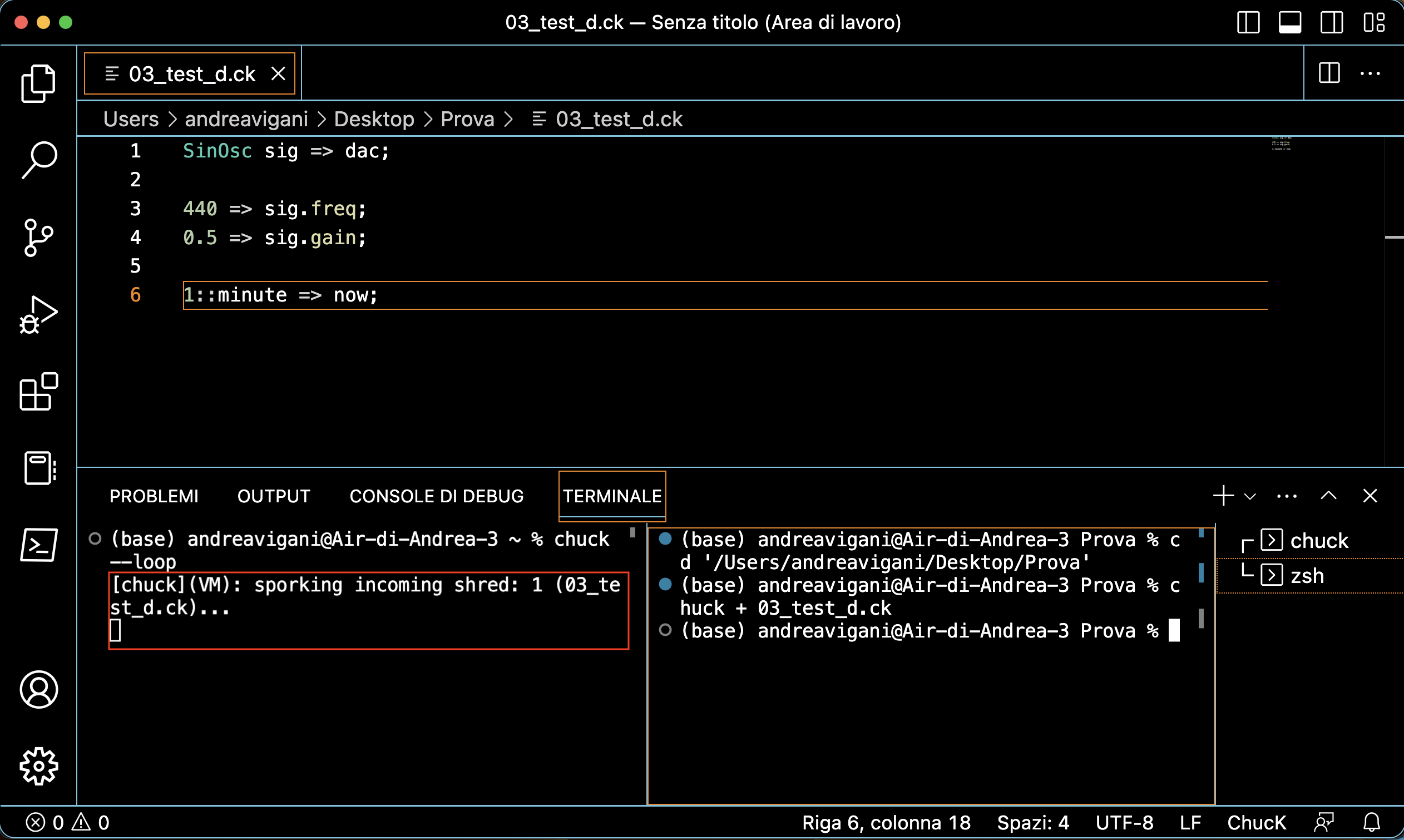The width and height of the screenshot is (1404, 840).
Task: Click line number 1 in gutter
Action: click(x=135, y=151)
